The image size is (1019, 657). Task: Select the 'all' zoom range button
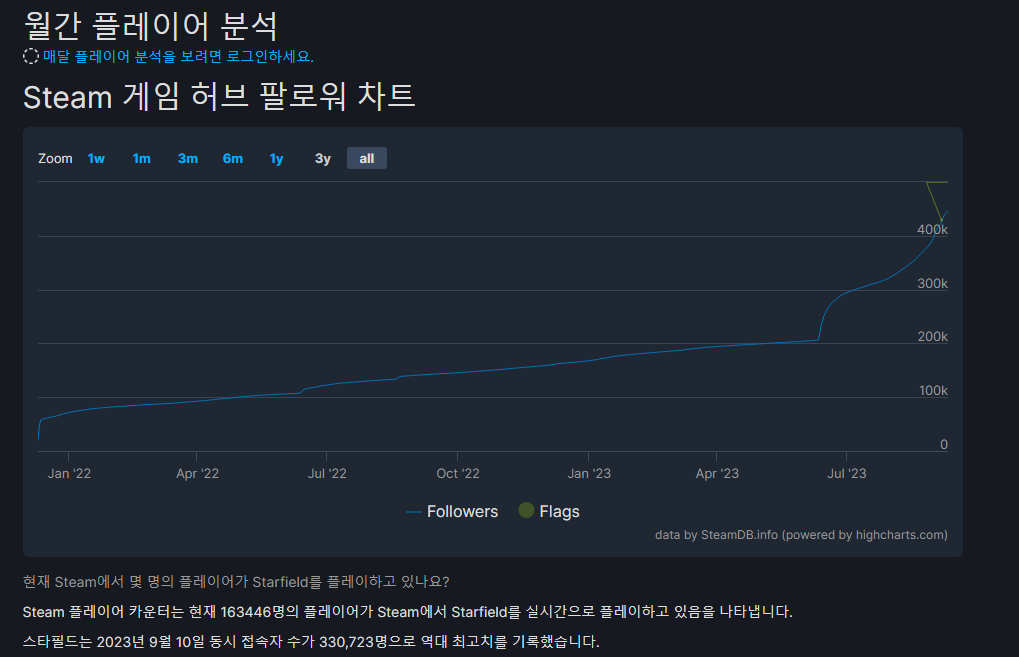tap(367, 159)
